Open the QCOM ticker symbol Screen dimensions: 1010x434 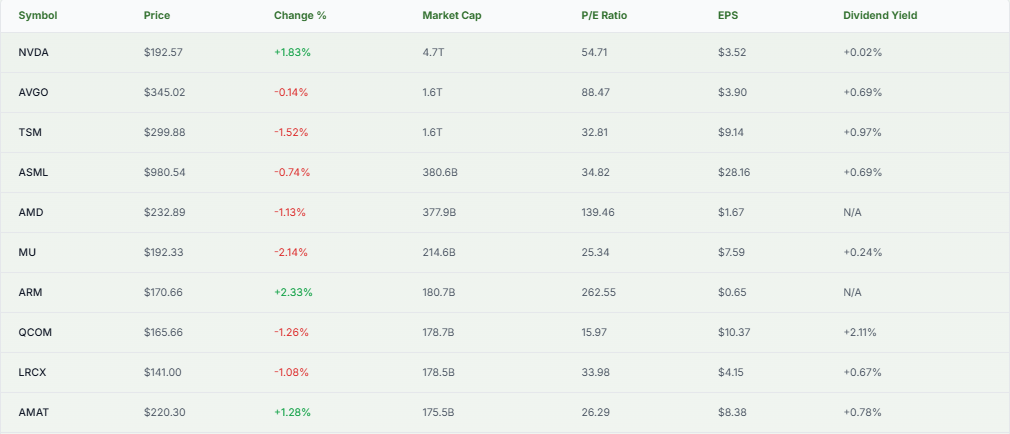click(35, 332)
